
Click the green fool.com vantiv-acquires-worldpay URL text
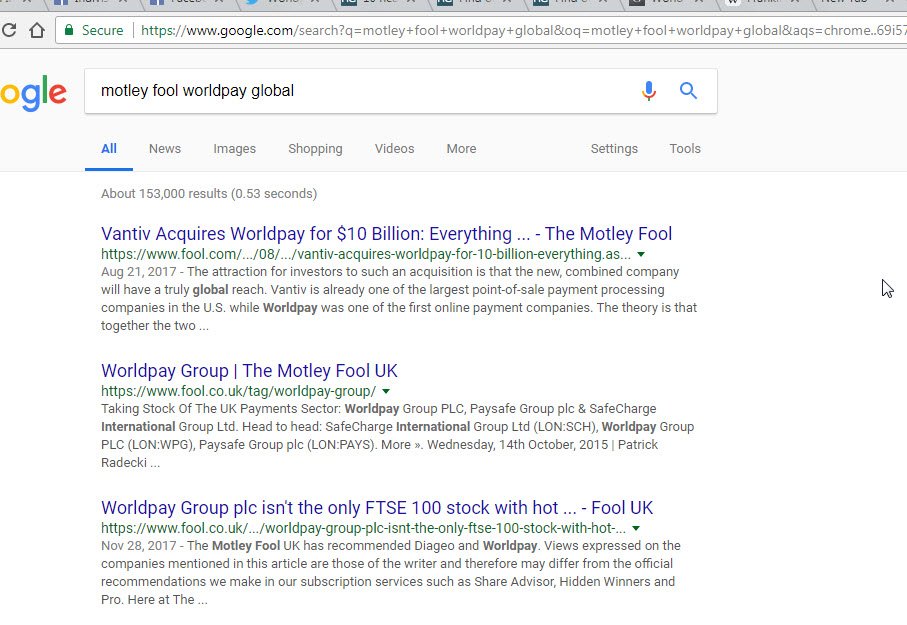366,255
